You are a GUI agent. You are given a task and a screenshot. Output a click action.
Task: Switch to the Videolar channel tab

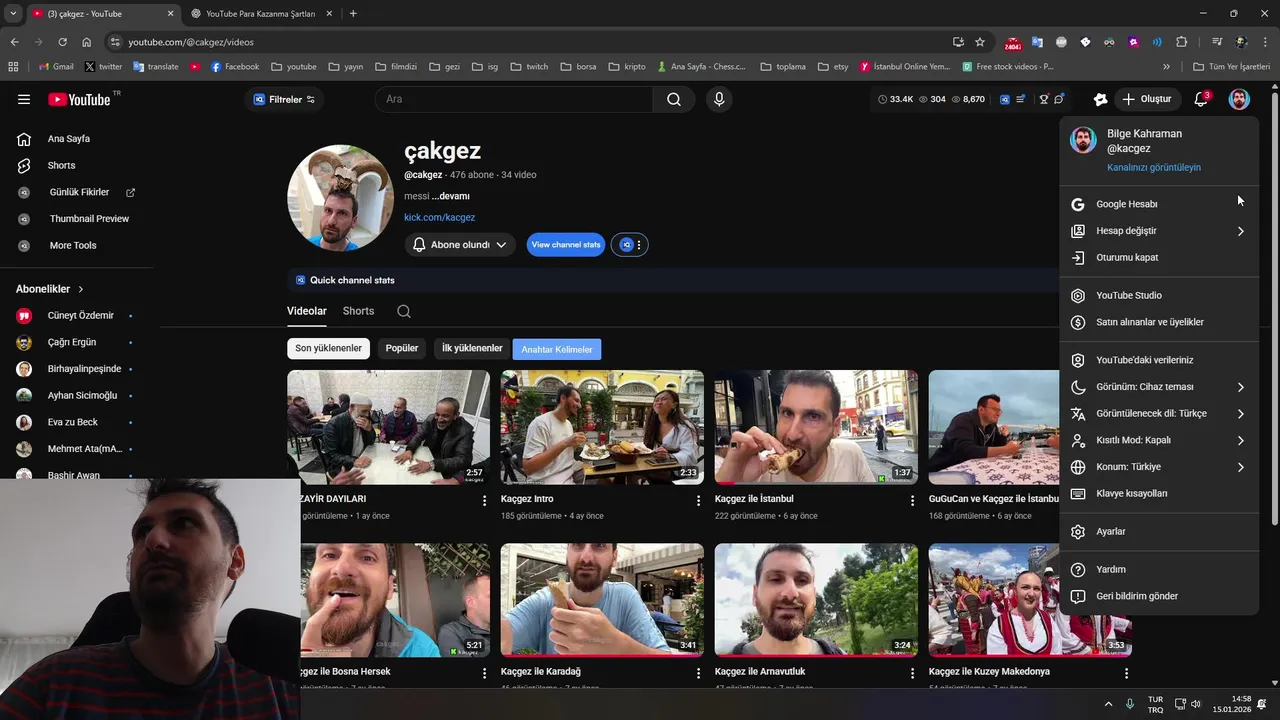pyautogui.click(x=307, y=311)
